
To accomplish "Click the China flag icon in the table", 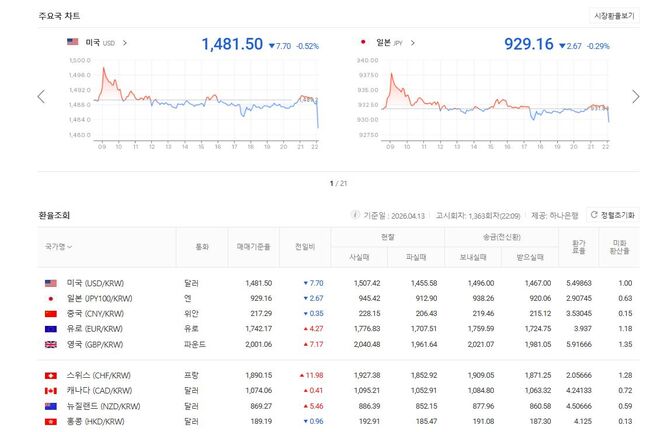I will pos(50,314).
